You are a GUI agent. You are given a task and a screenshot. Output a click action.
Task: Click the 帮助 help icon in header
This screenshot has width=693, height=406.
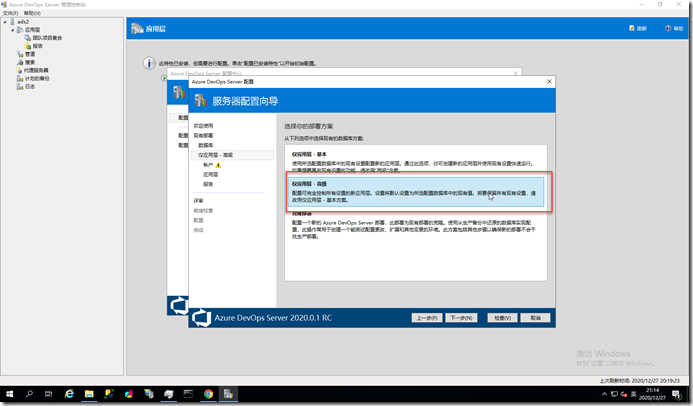pos(668,28)
